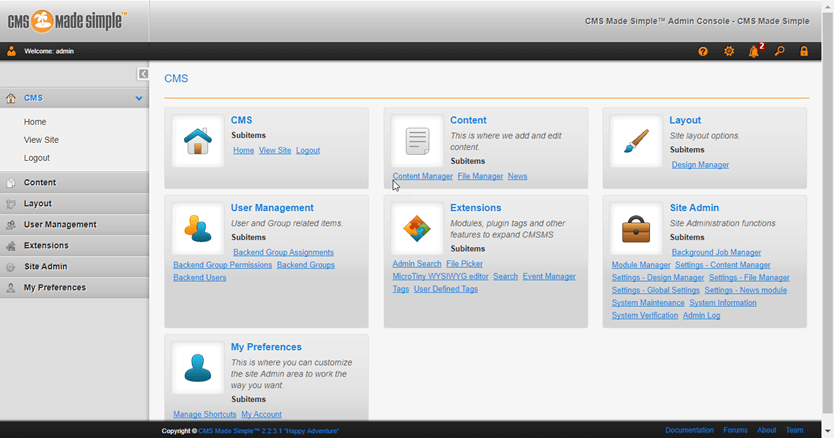Click the Extensions card heading
This screenshot has height=438, width=834.
point(476,208)
